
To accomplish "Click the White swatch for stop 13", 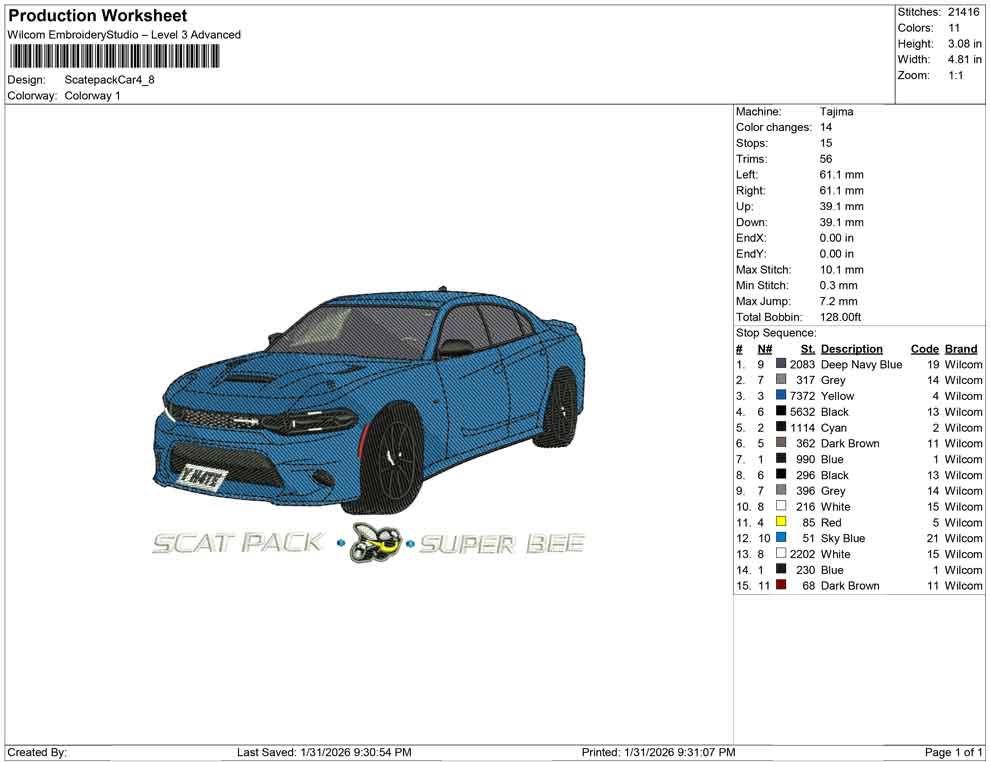I will click(782, 554).
